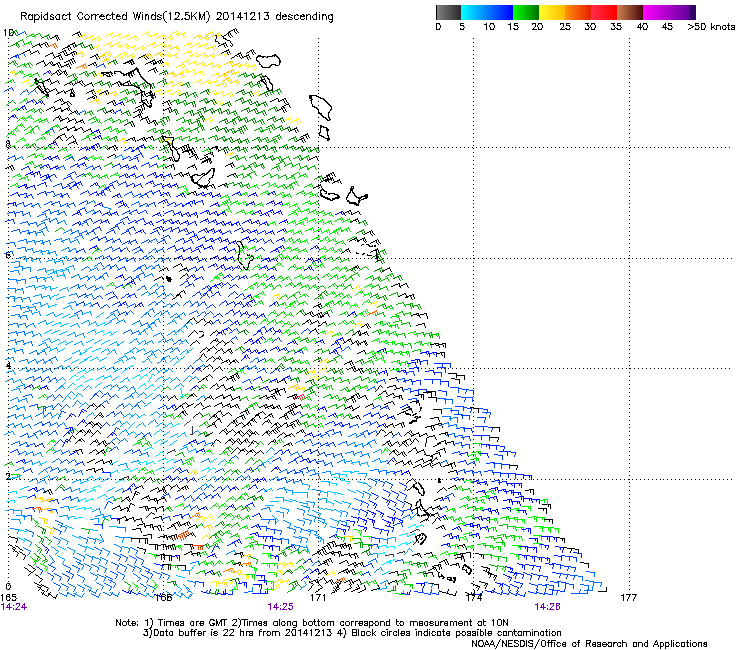
Task: Click the latitude label '4' on left axis
Action: click(x=8, y=365)
